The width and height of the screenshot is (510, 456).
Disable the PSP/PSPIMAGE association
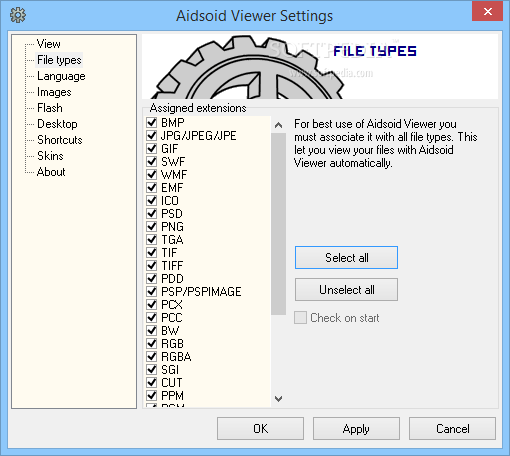(x=152, y=291)
